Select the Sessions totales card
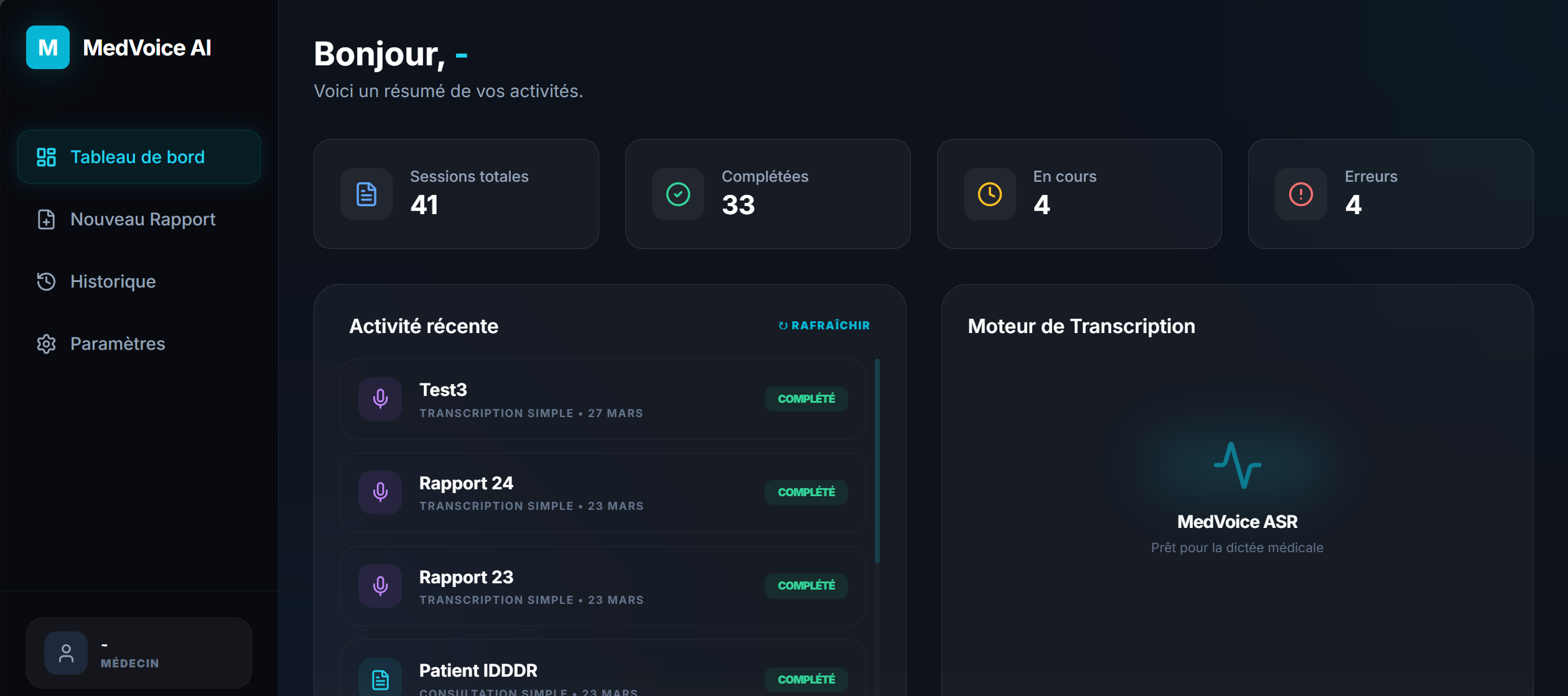This screenshot has width=1568, height=696. coord(456,194)
